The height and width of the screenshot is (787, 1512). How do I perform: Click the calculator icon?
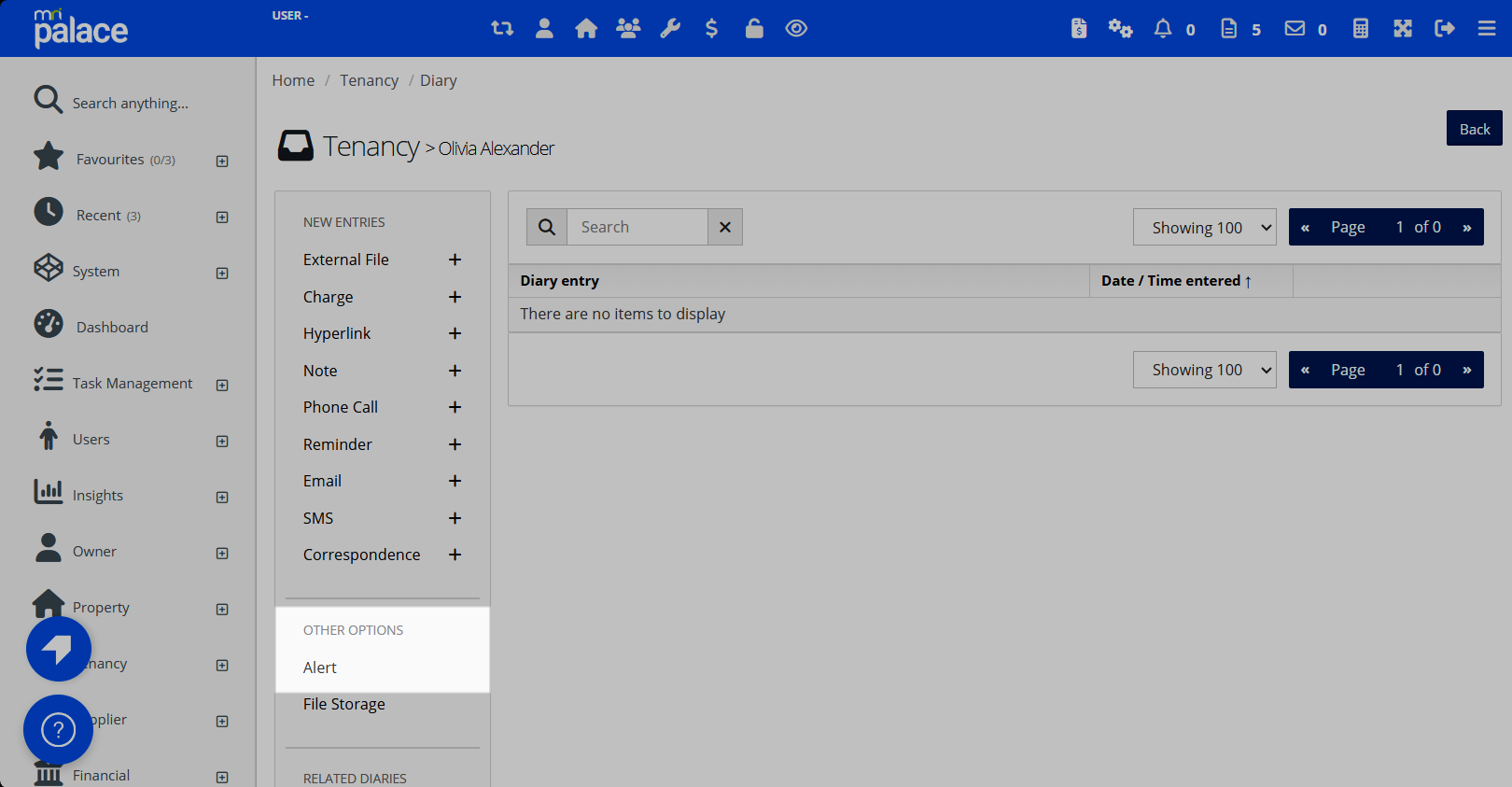tap(1361, 29)
